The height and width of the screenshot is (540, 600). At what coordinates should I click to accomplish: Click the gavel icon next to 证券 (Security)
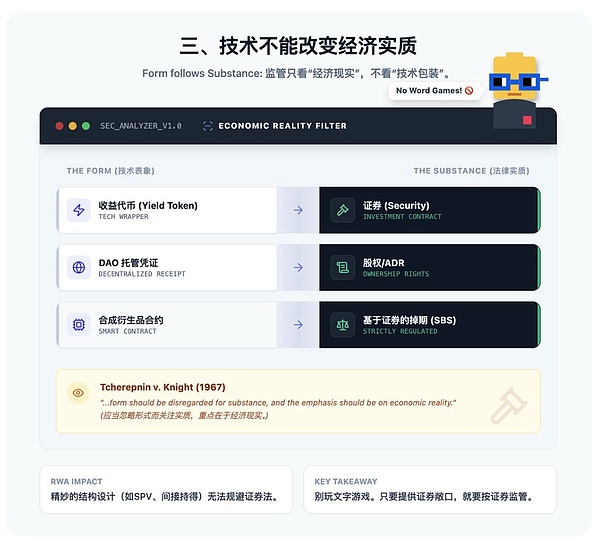click(342, 210)
